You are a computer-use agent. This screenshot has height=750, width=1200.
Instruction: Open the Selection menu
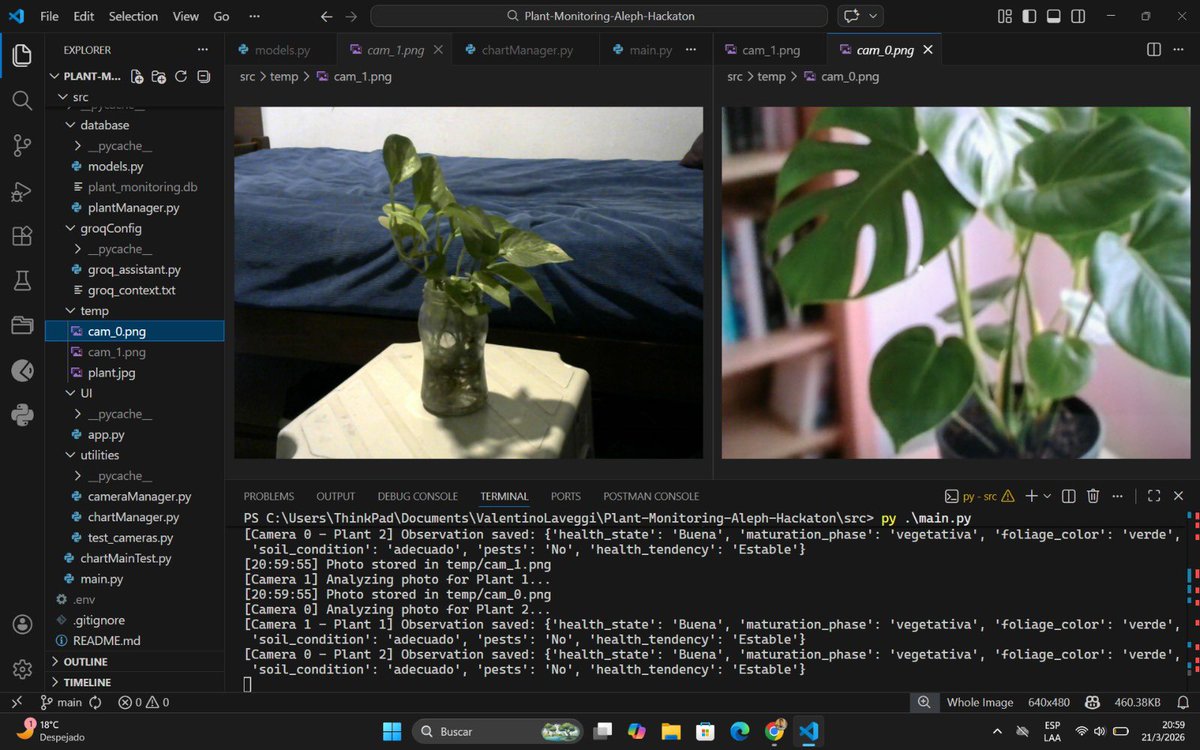(133, 16)
